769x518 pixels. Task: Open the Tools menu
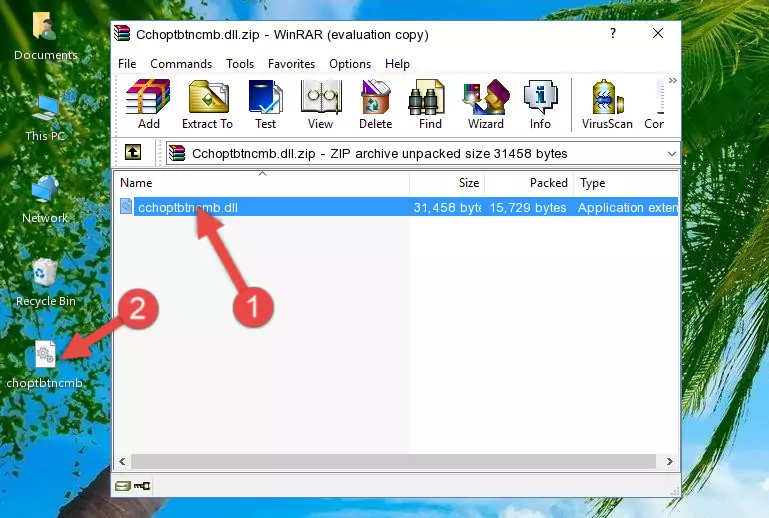(240, 64)
